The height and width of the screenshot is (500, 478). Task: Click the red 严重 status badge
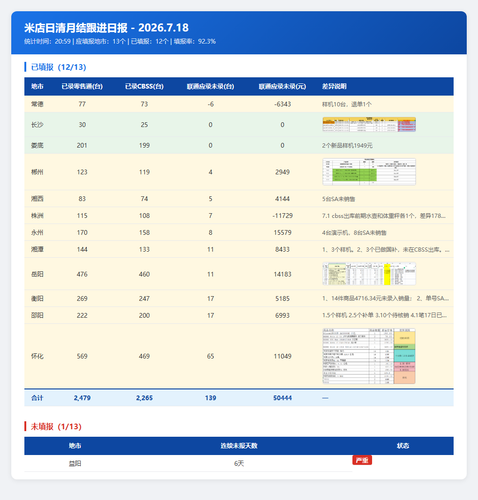[362, 460]
